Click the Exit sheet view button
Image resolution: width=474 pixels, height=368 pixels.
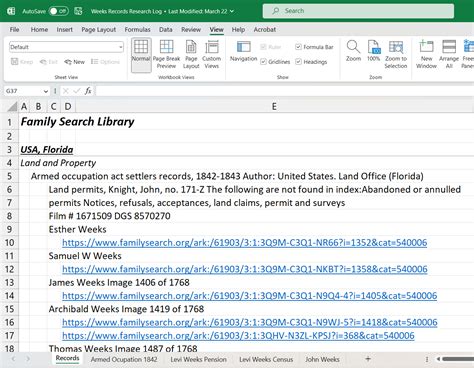tap(49, 62)
